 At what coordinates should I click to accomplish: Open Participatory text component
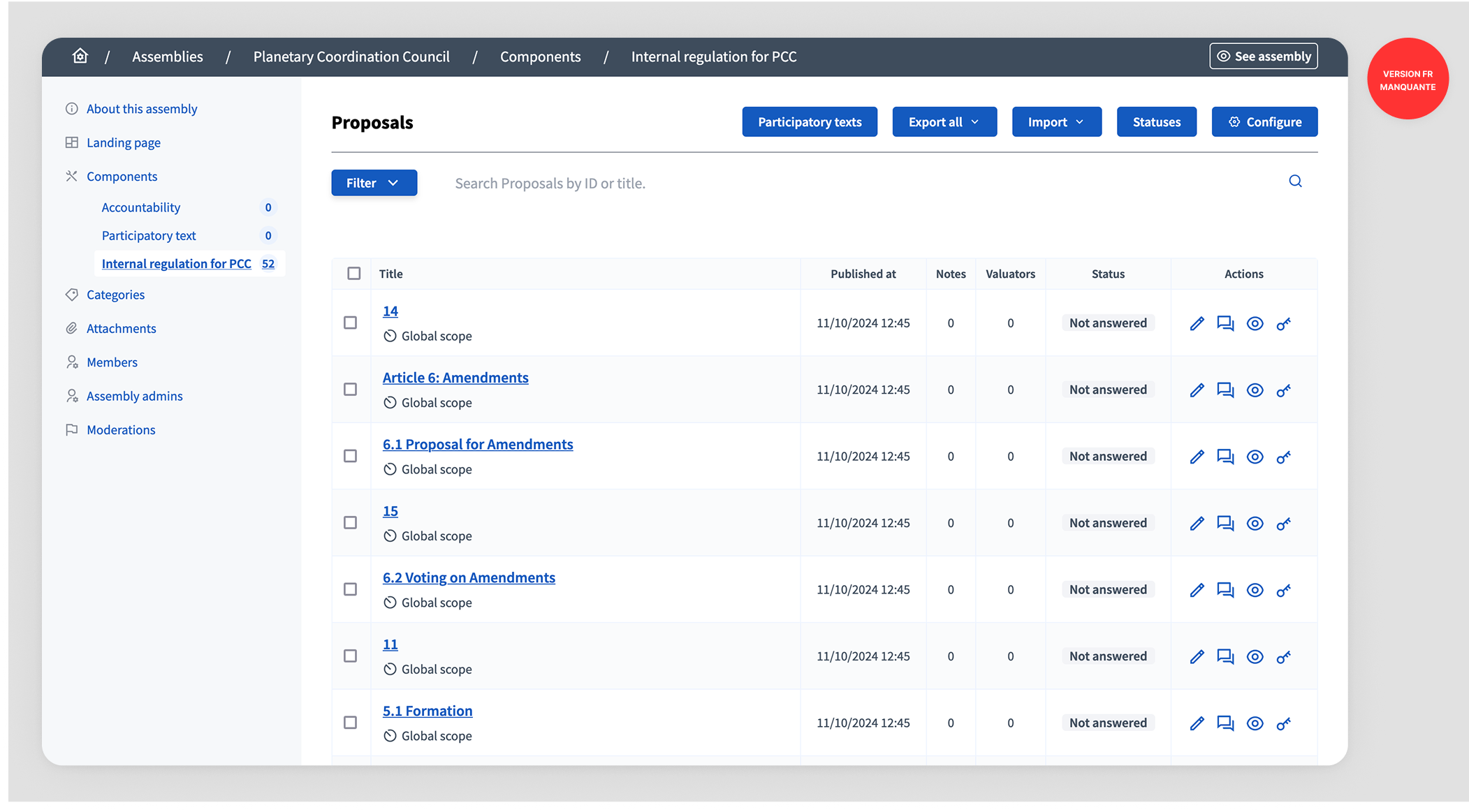pyautogui.click(x=149, y=236)
